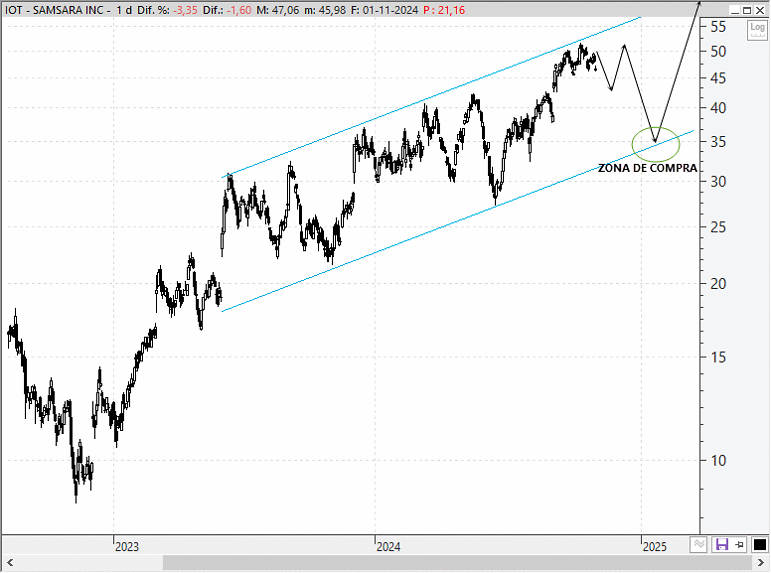The image size is (771, 573).
Task: Click the 10 price axis label
Action: coord(718,461)
